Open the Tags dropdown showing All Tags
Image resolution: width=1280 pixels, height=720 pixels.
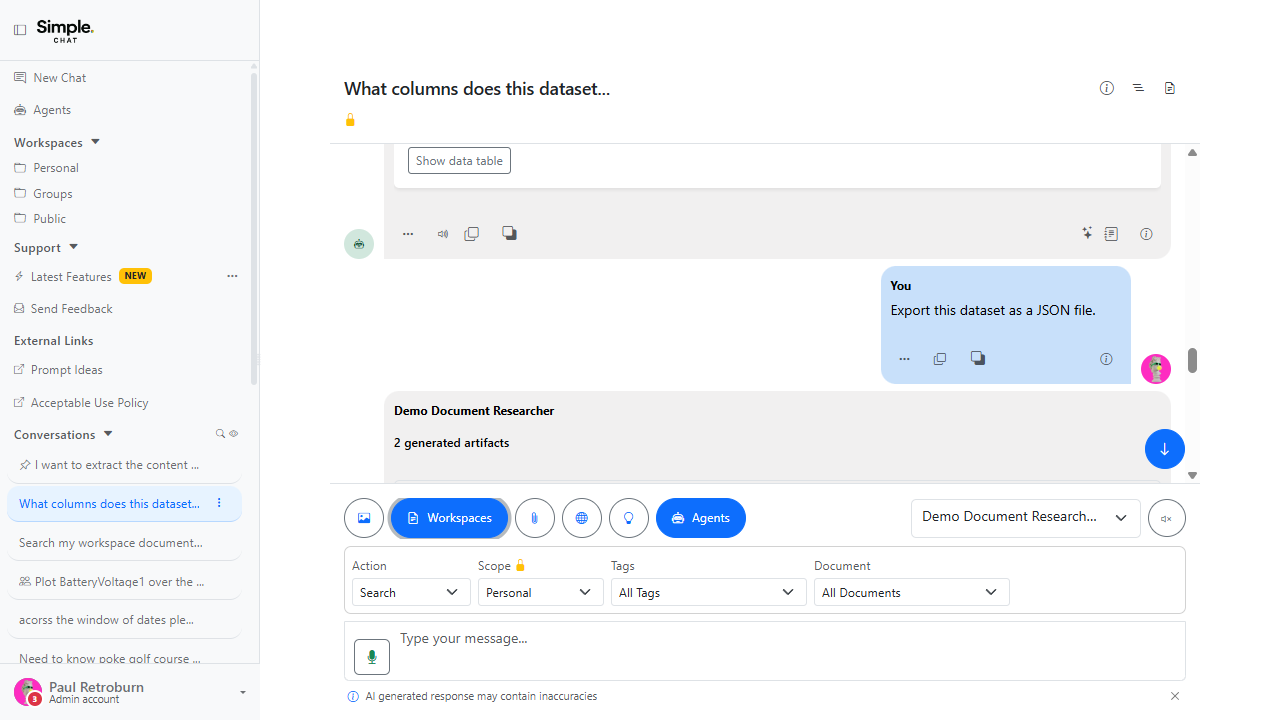click(x=708, y=592)
